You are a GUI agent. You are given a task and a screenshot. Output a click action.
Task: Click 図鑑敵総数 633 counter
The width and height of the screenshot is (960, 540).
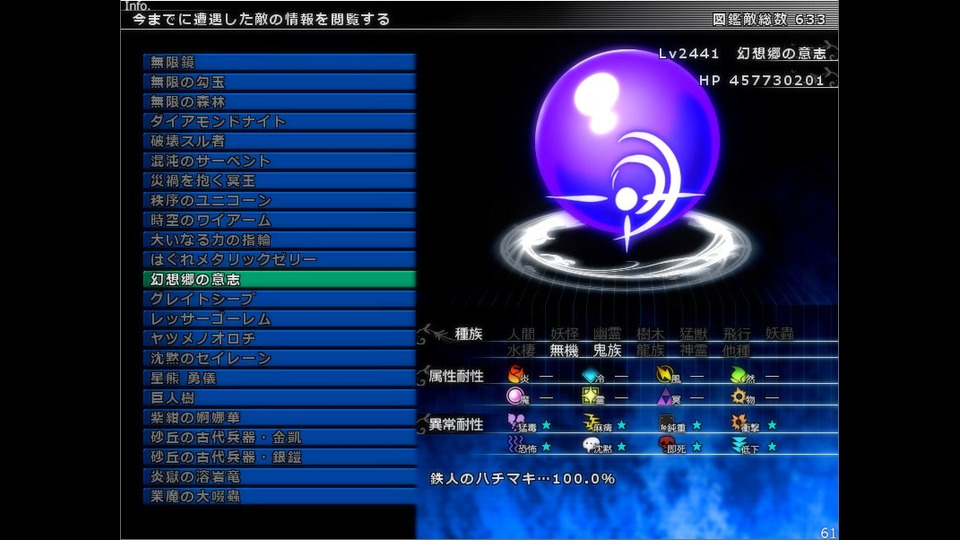(x=769, y=19)
